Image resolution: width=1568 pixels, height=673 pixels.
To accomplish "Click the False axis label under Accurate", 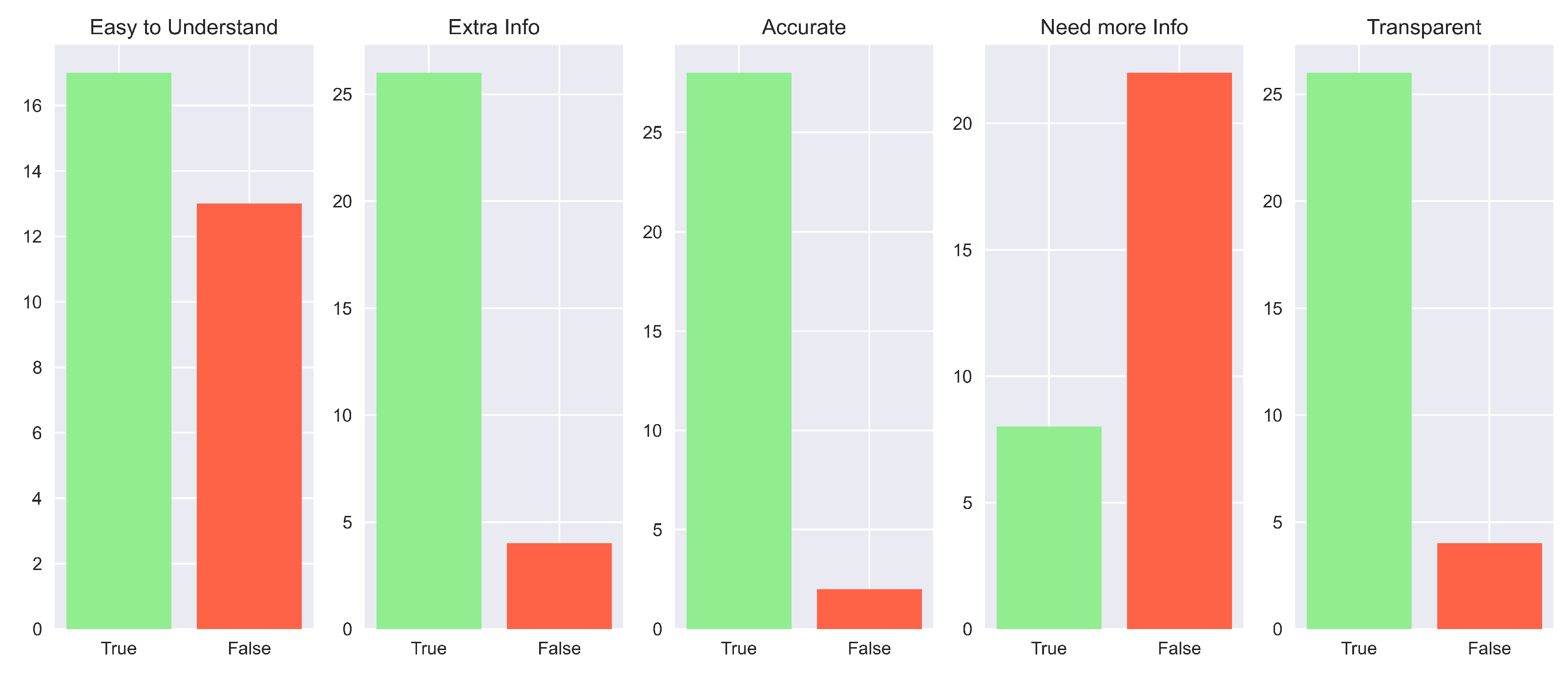I will [869, 648].
